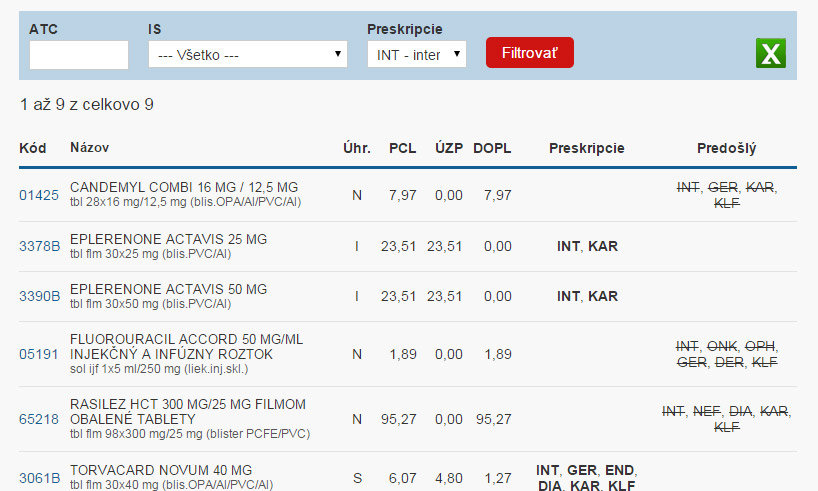
Task: Click the Úhr. column header
Action: (x=357, y=148)
